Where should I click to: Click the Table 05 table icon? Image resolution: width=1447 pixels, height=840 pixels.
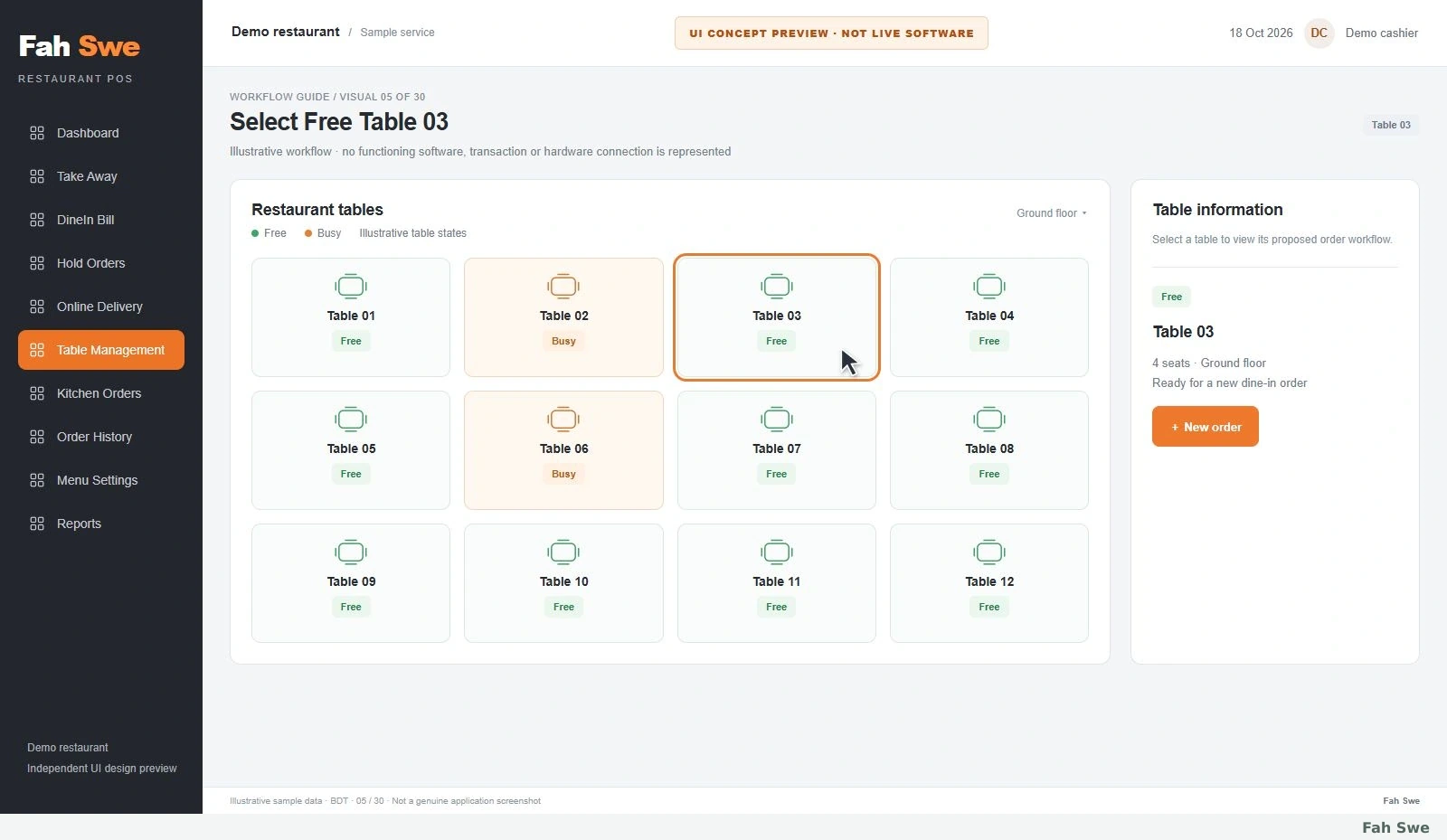click(x=351, y=420)
